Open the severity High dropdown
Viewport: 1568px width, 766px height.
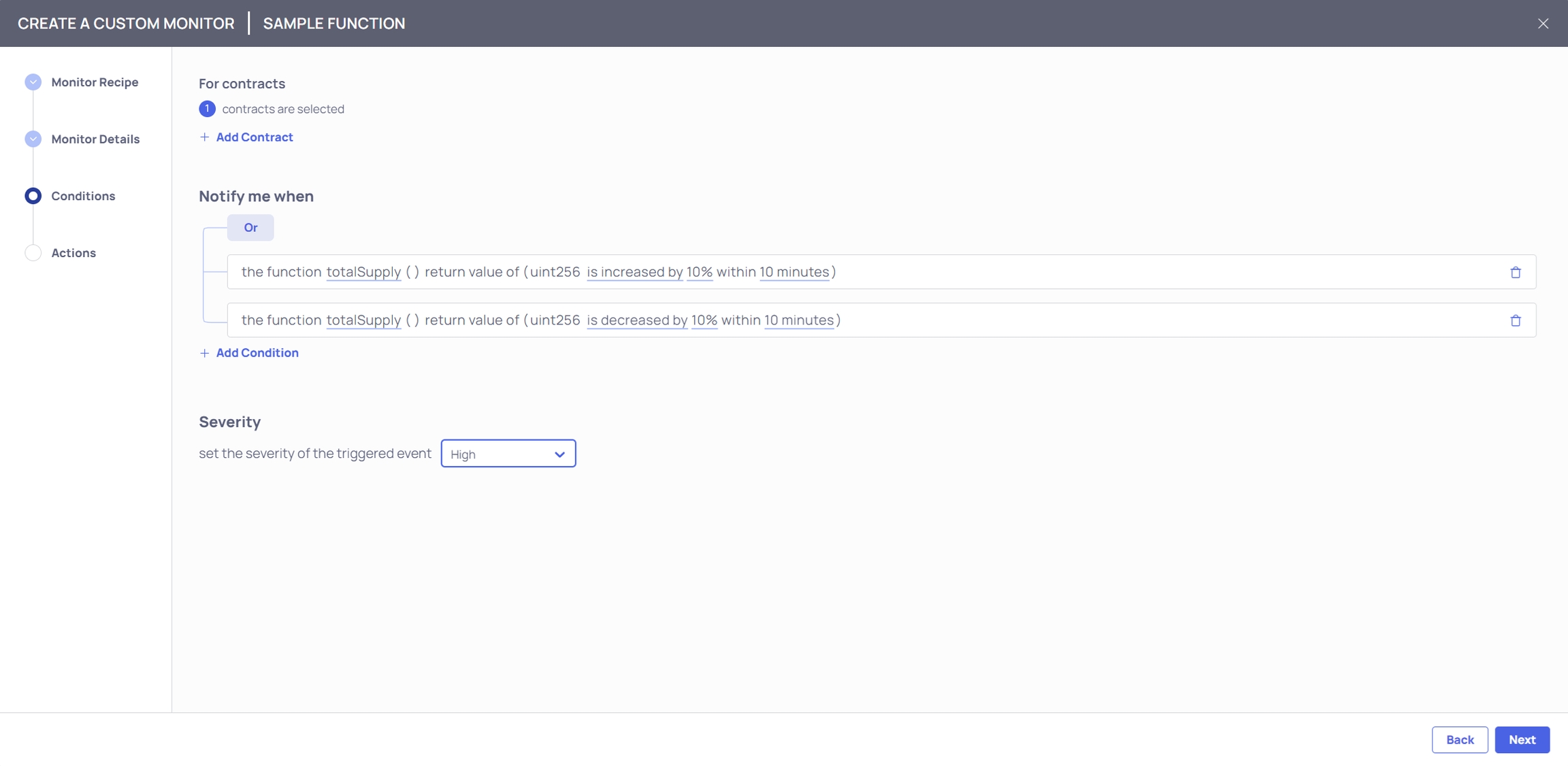click(x=508, y=454)
